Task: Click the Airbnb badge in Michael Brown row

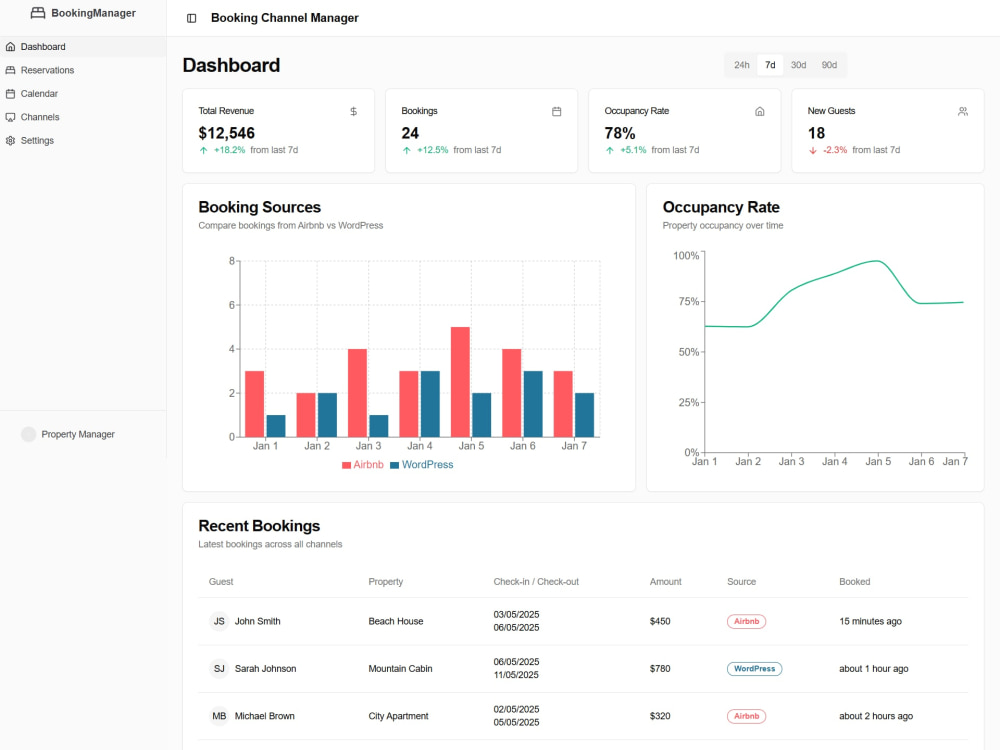Action: (x=746, y=716)
